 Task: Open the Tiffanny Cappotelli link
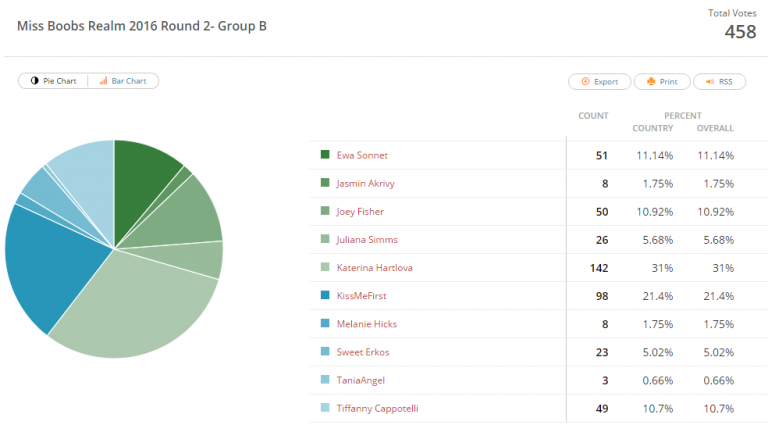378,408
